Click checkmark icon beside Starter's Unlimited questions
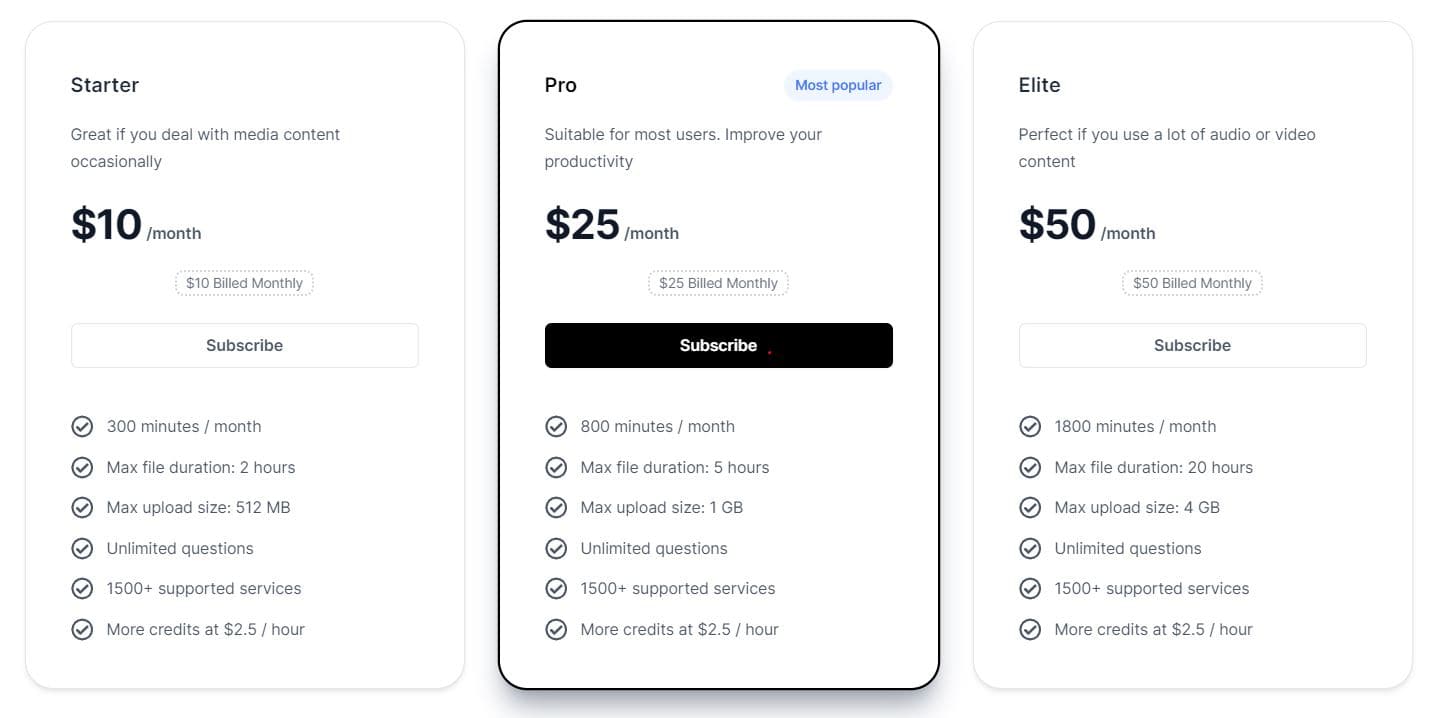Viewport: 1442px width, 718px height. coord(82,549)
